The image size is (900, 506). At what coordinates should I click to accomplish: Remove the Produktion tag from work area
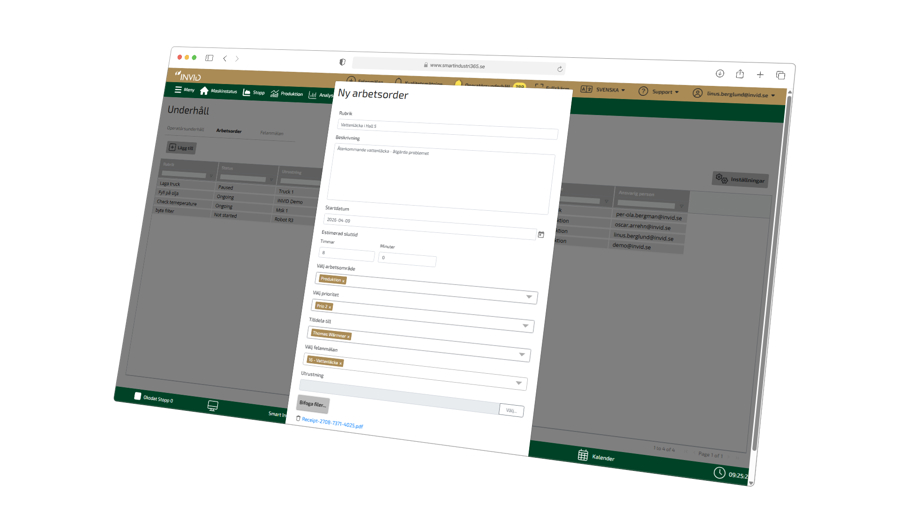(x=343, y=281)
